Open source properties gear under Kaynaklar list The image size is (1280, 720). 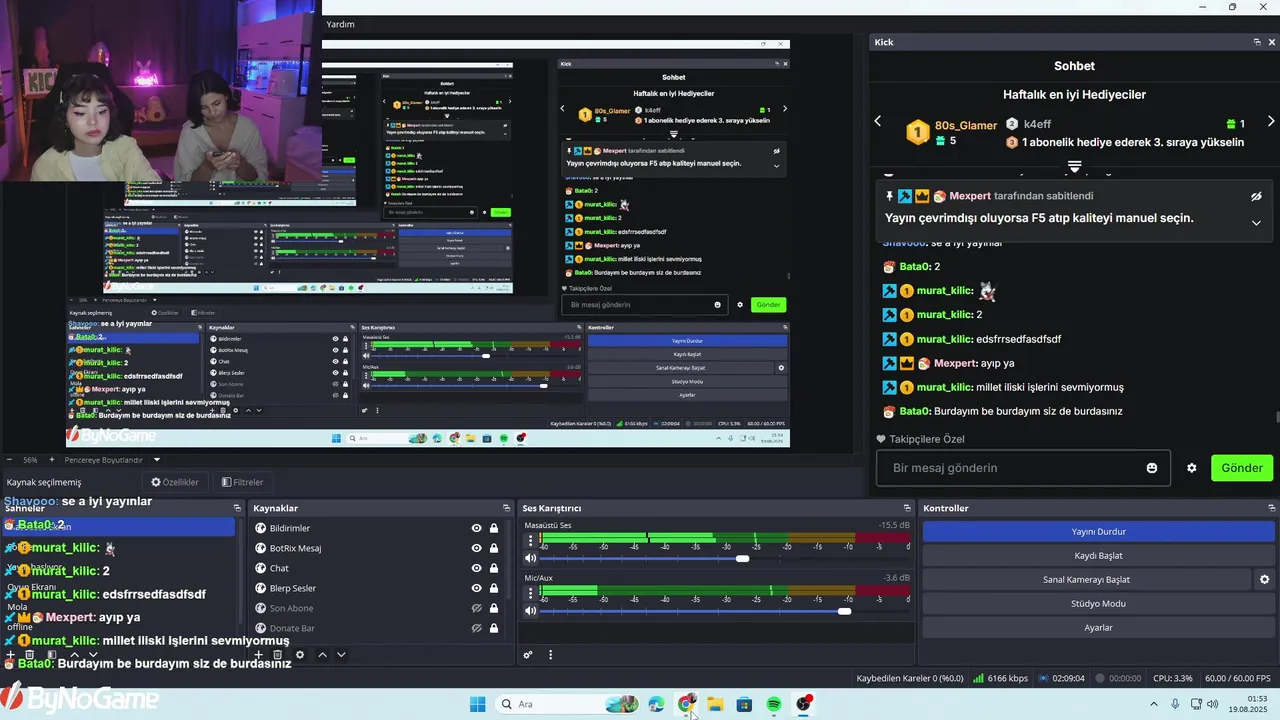299,655
